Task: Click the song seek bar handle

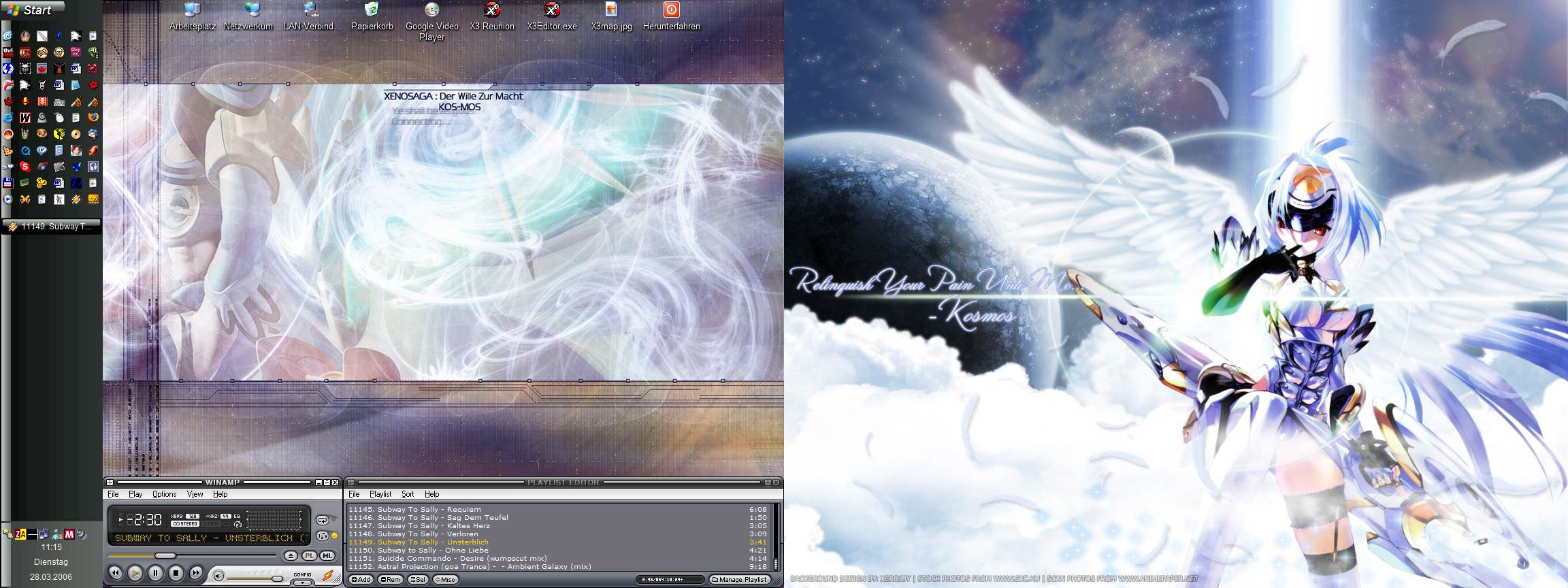Action: tap(165, 556)
